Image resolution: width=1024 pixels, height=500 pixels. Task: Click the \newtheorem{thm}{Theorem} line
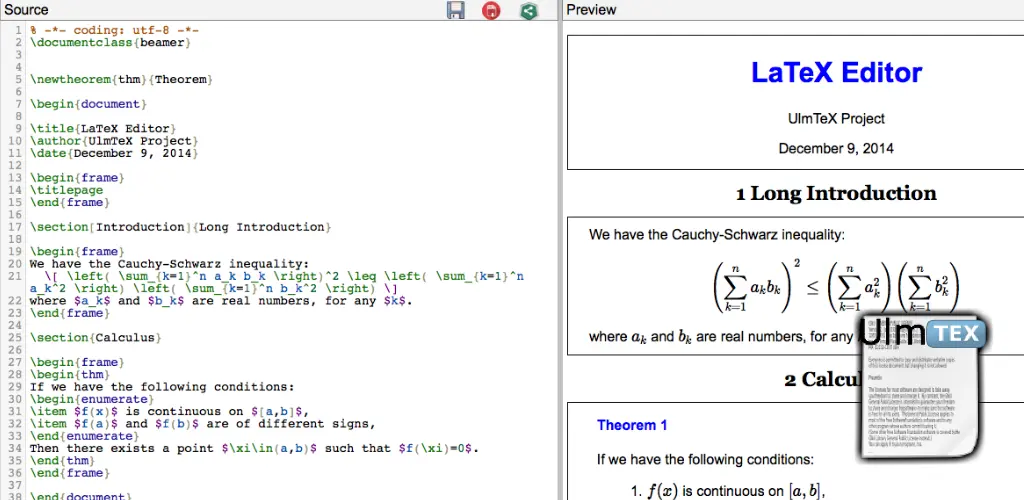coord(121,80)
